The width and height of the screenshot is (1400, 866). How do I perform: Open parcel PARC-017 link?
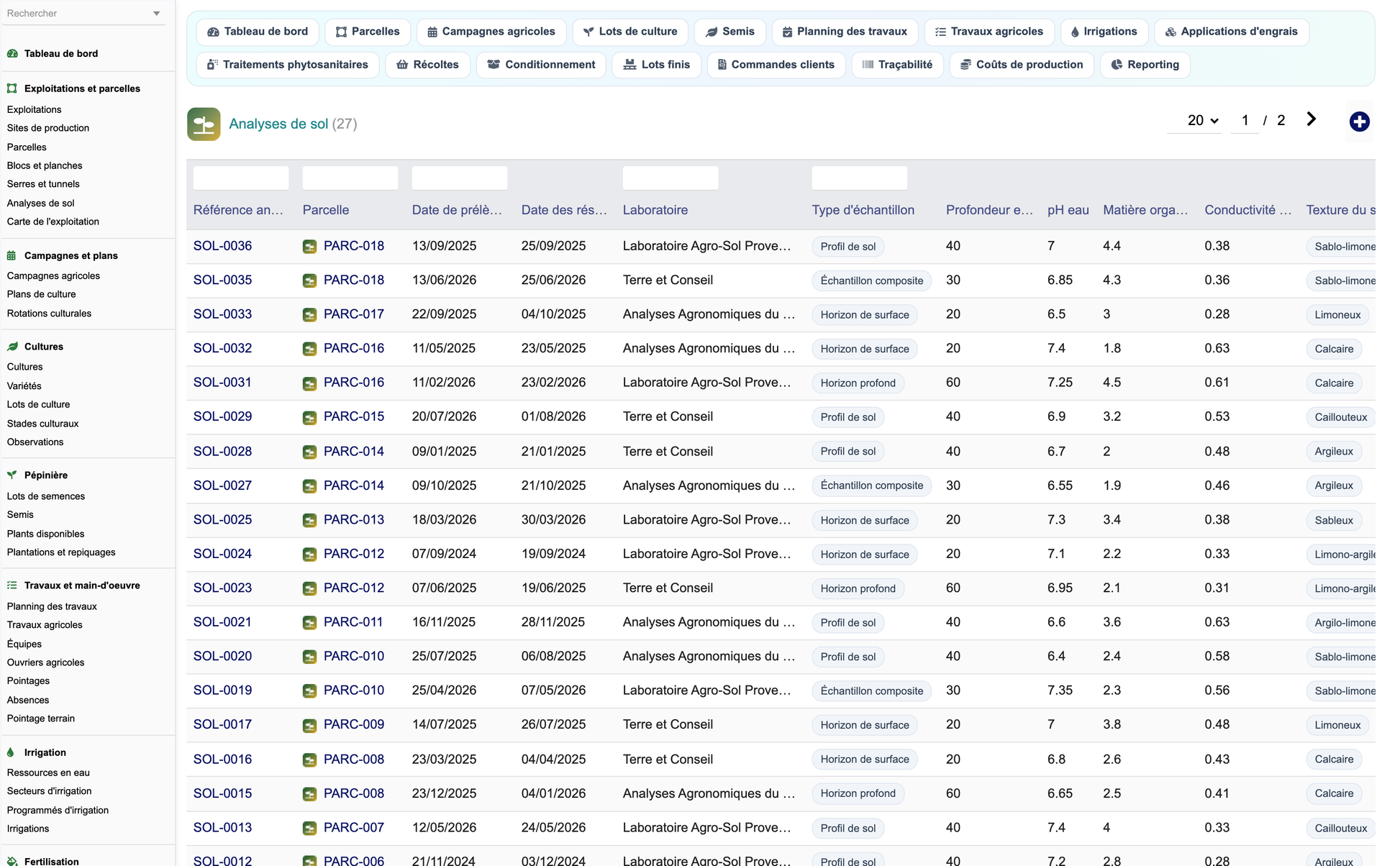354,314
